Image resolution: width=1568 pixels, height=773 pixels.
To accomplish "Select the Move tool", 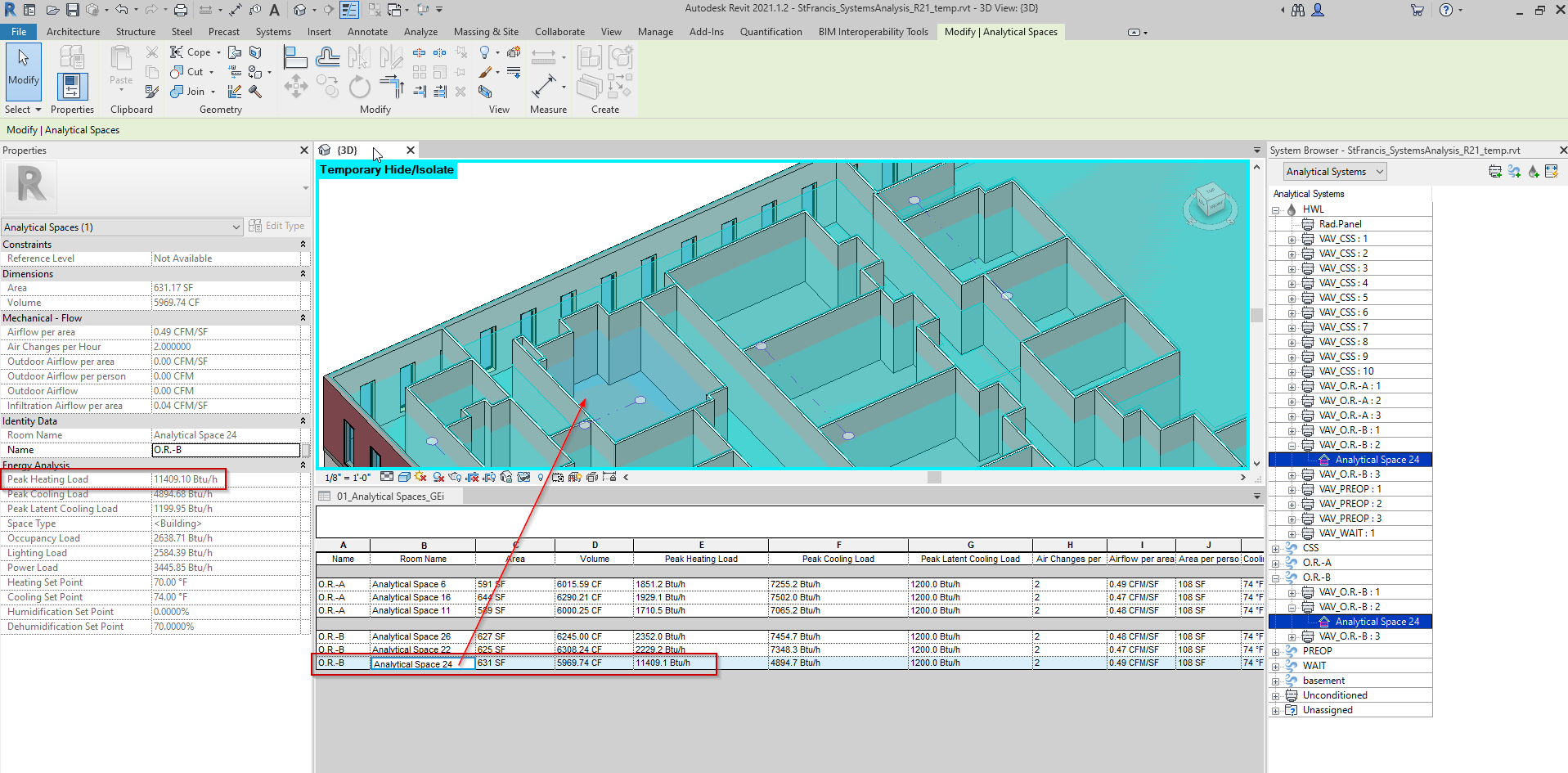I will coord(296,88).
